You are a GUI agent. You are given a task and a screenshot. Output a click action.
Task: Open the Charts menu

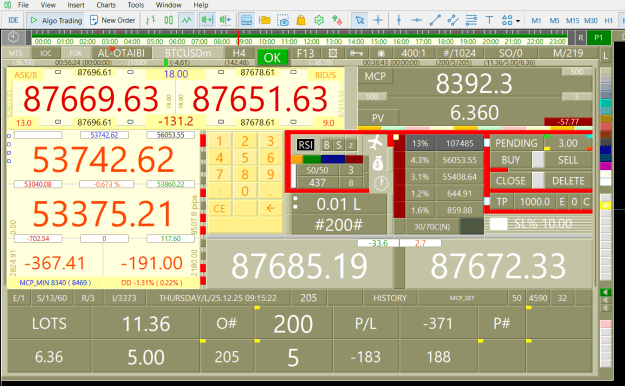106,5
